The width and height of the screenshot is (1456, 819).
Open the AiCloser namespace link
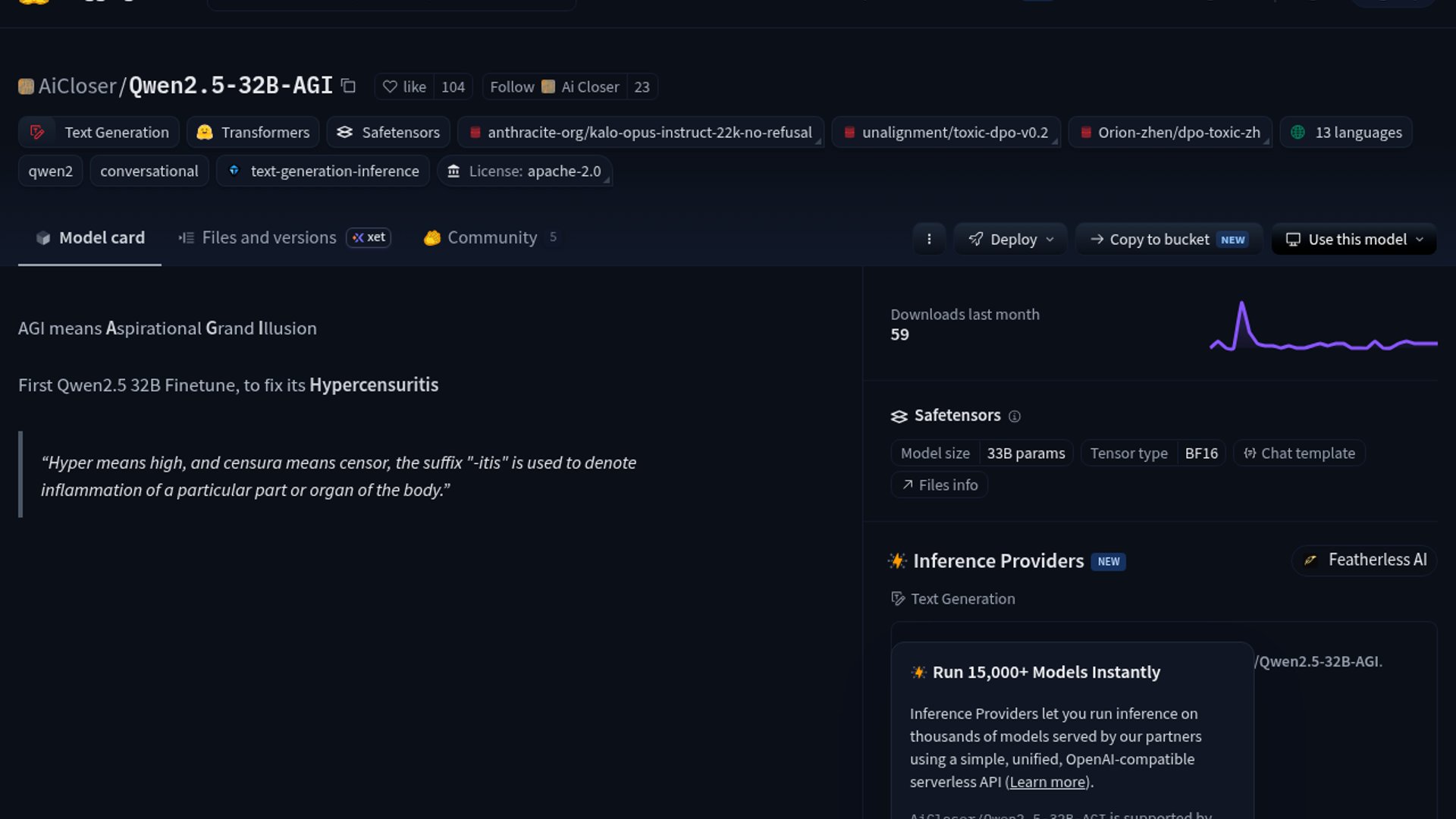pos(77,86)
